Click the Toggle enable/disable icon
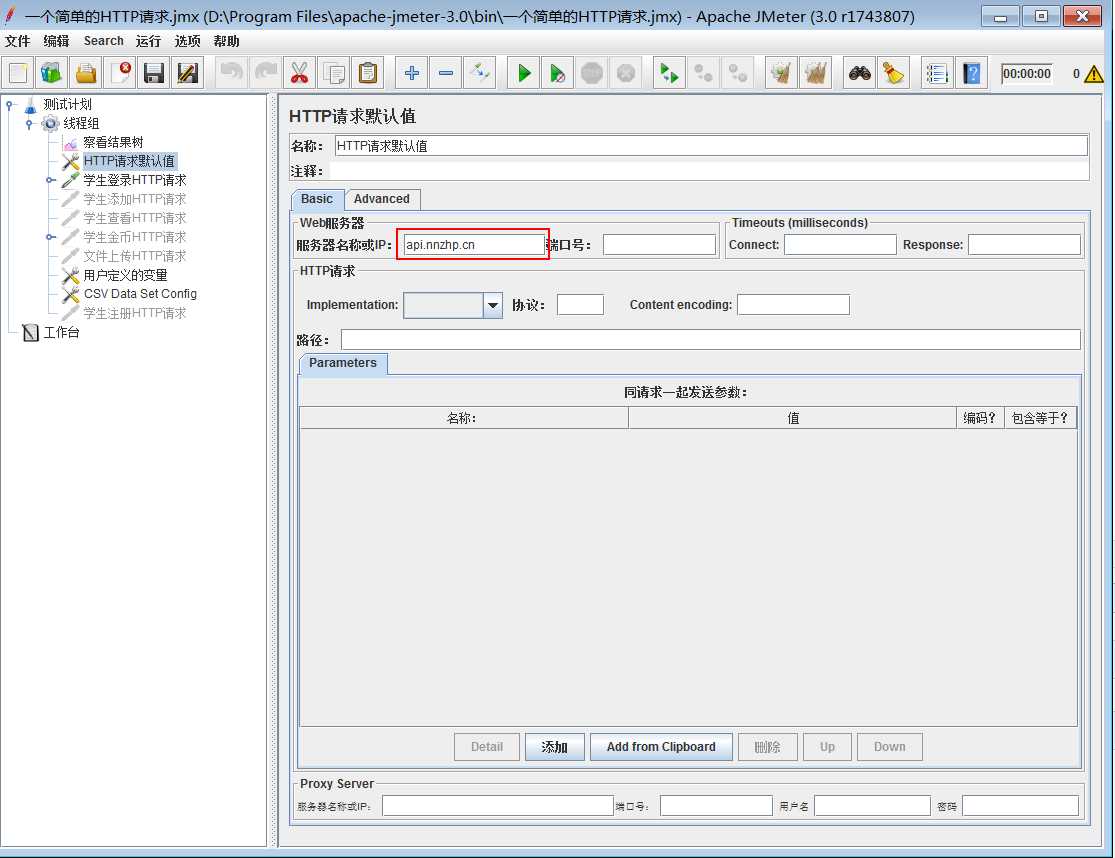The width and height of the screenshot is (1115, 858). point(479,73)
